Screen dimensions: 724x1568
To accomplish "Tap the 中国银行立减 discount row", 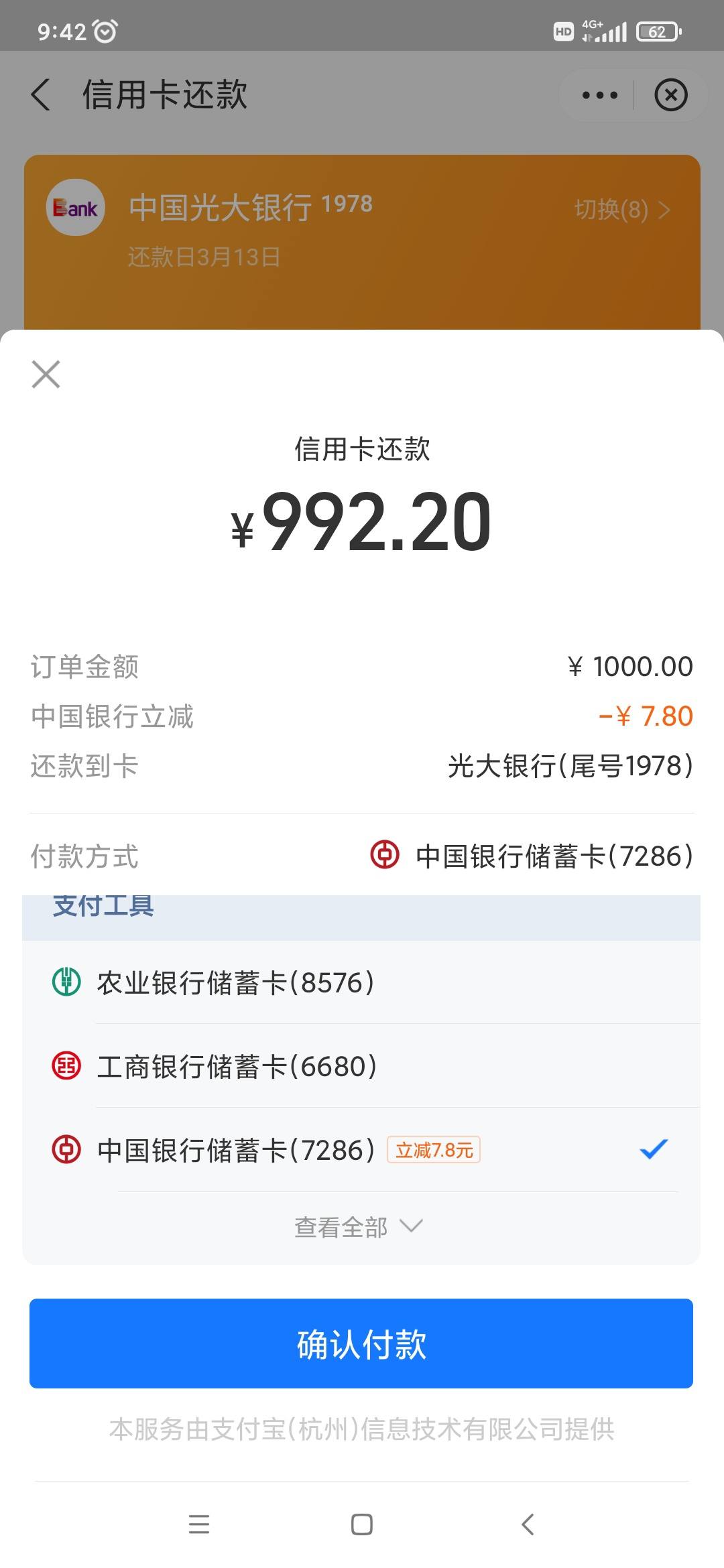I will (x=362, y=716).
